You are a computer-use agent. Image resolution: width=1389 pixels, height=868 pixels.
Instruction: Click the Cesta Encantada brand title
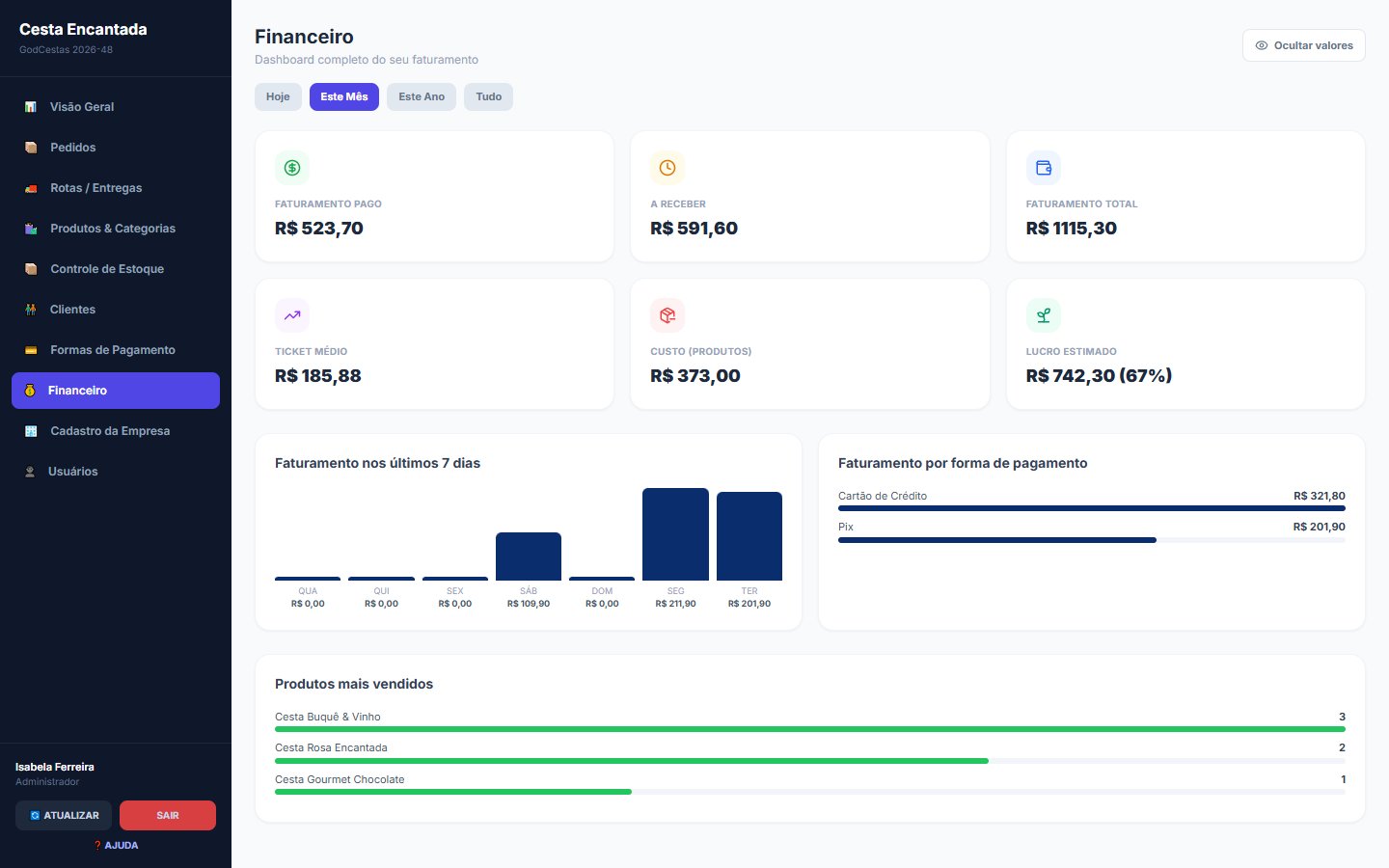[x=83, y=30]
